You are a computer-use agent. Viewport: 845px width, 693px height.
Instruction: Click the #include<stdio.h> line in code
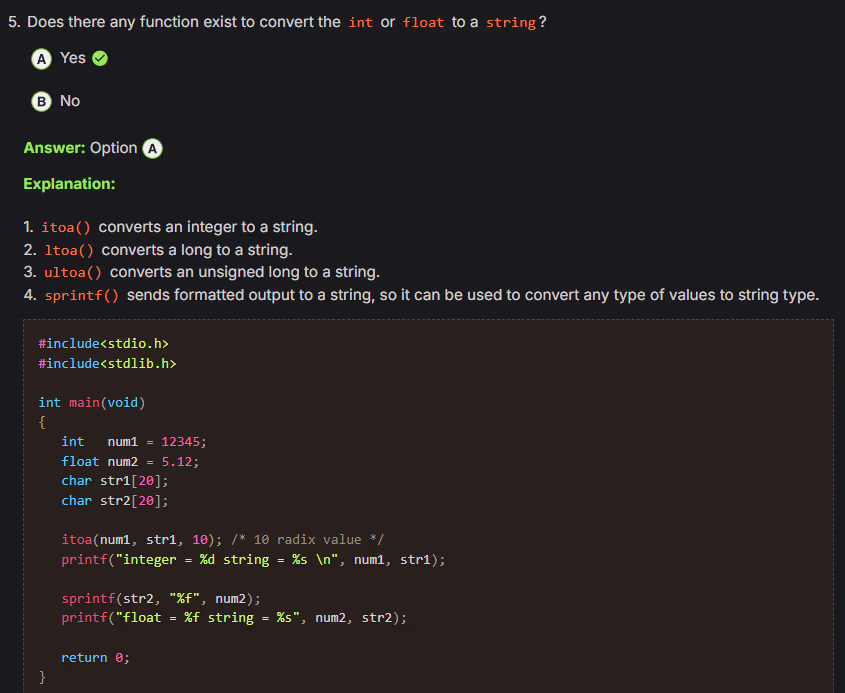tap(96, 344)
